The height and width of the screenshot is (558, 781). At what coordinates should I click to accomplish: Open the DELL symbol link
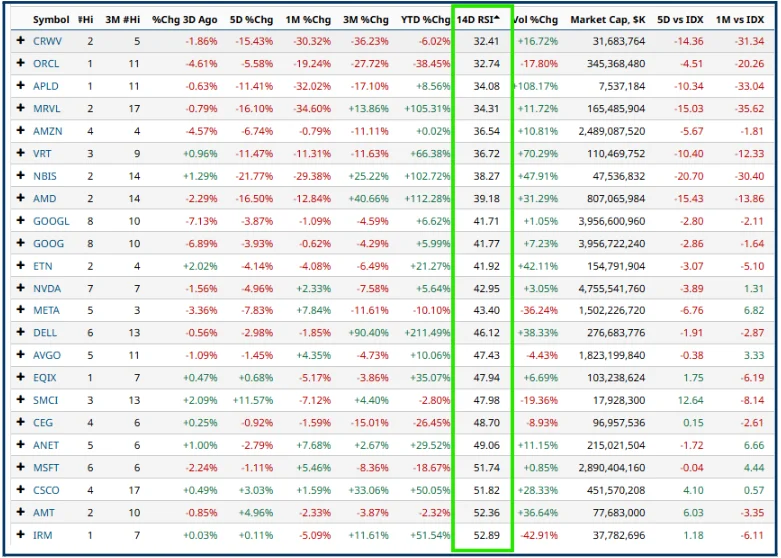click(45, 332)
